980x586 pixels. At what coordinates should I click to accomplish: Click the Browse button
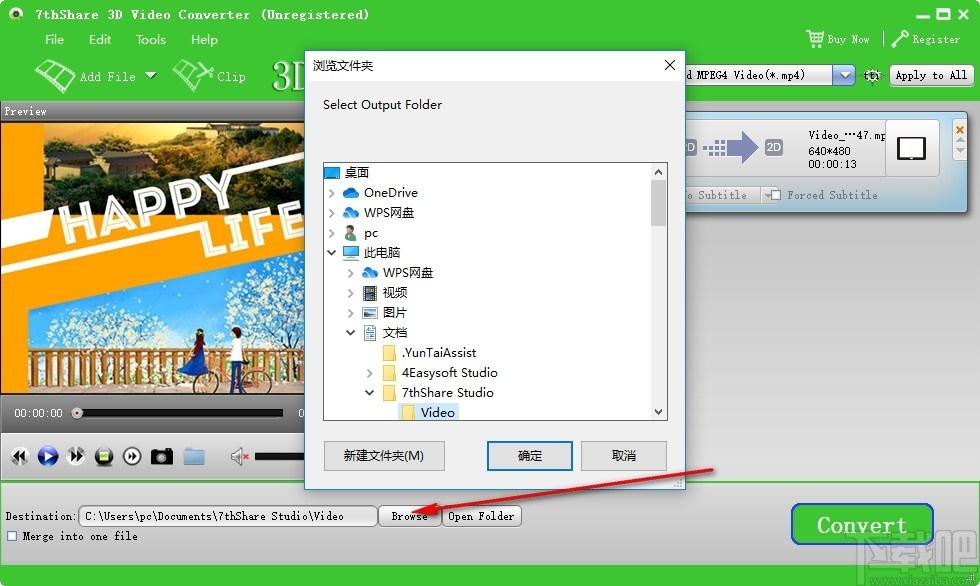pyautogui.click(x=409, y=516)
